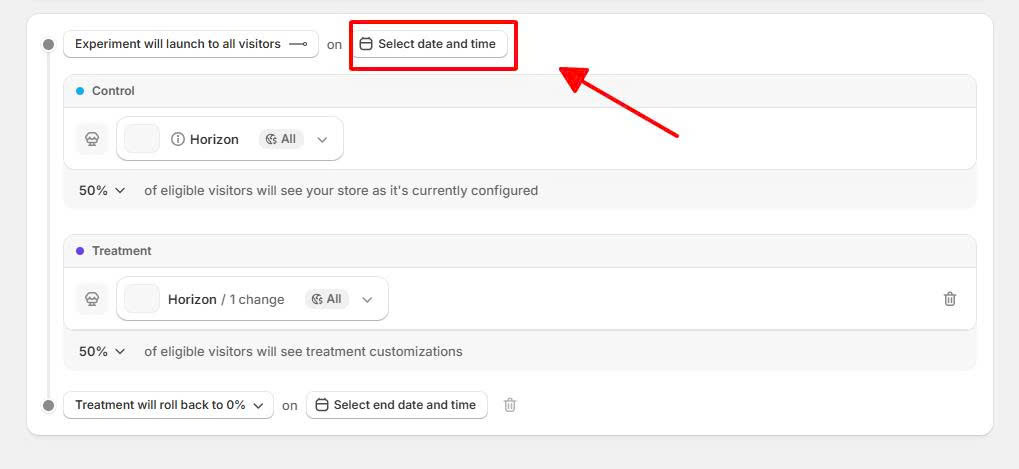
Task: Click the Horizon / 1 change text
Action: 226,299
